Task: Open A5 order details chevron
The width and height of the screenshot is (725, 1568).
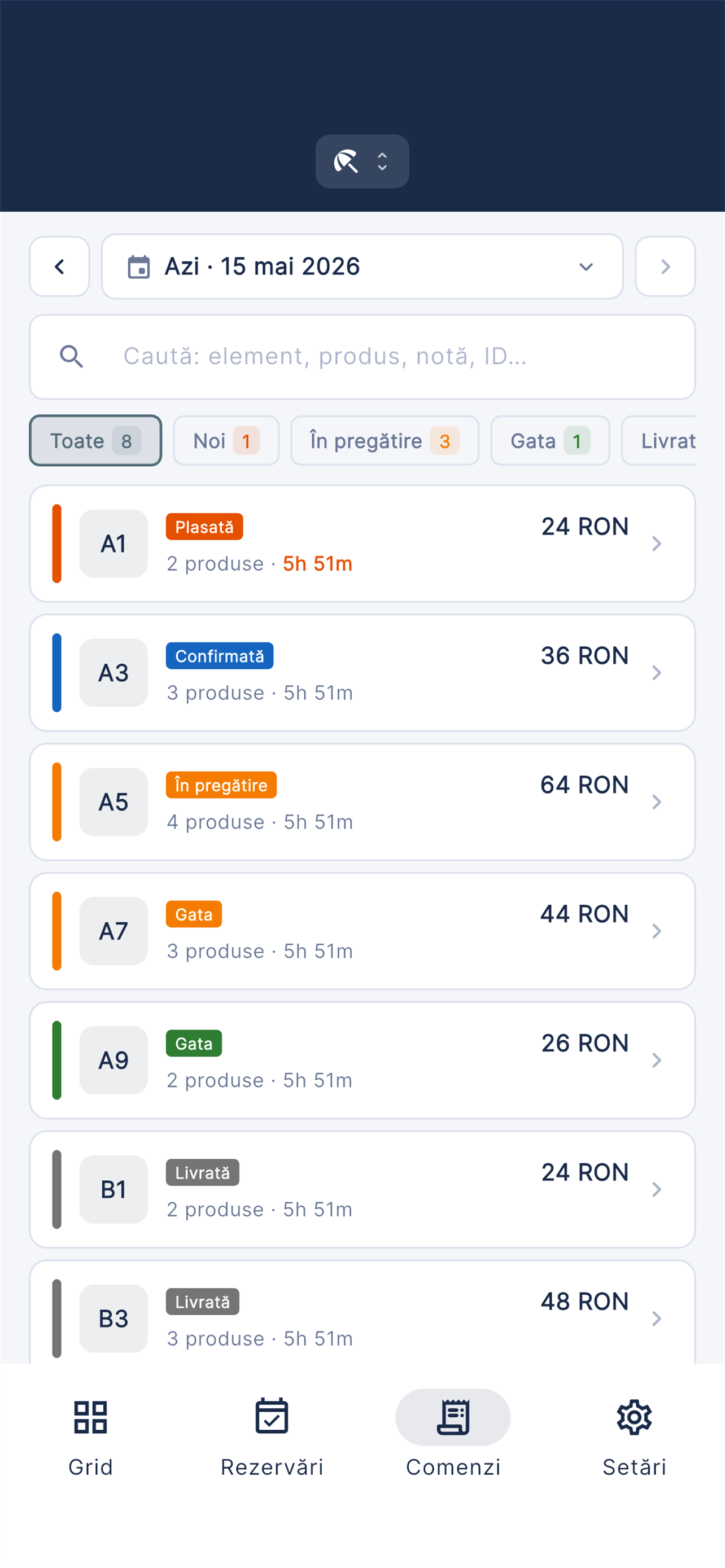Action: pyautogui.click(x=656, y=801)
